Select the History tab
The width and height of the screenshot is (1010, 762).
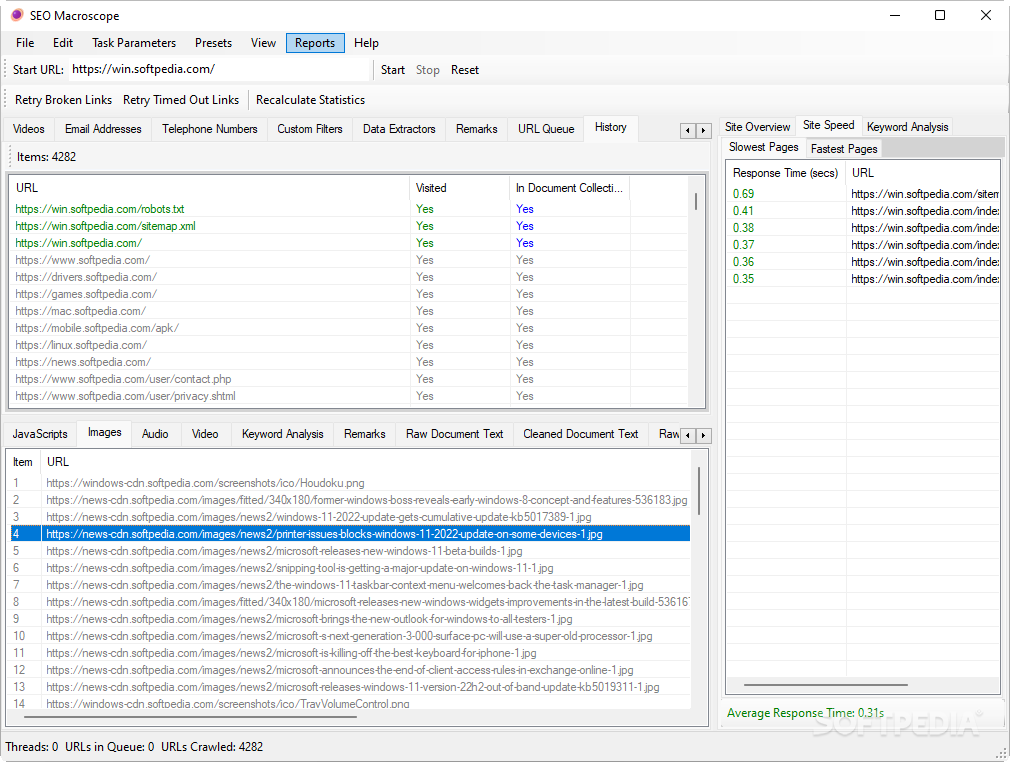pyautogui.click(x=611, y=128)
